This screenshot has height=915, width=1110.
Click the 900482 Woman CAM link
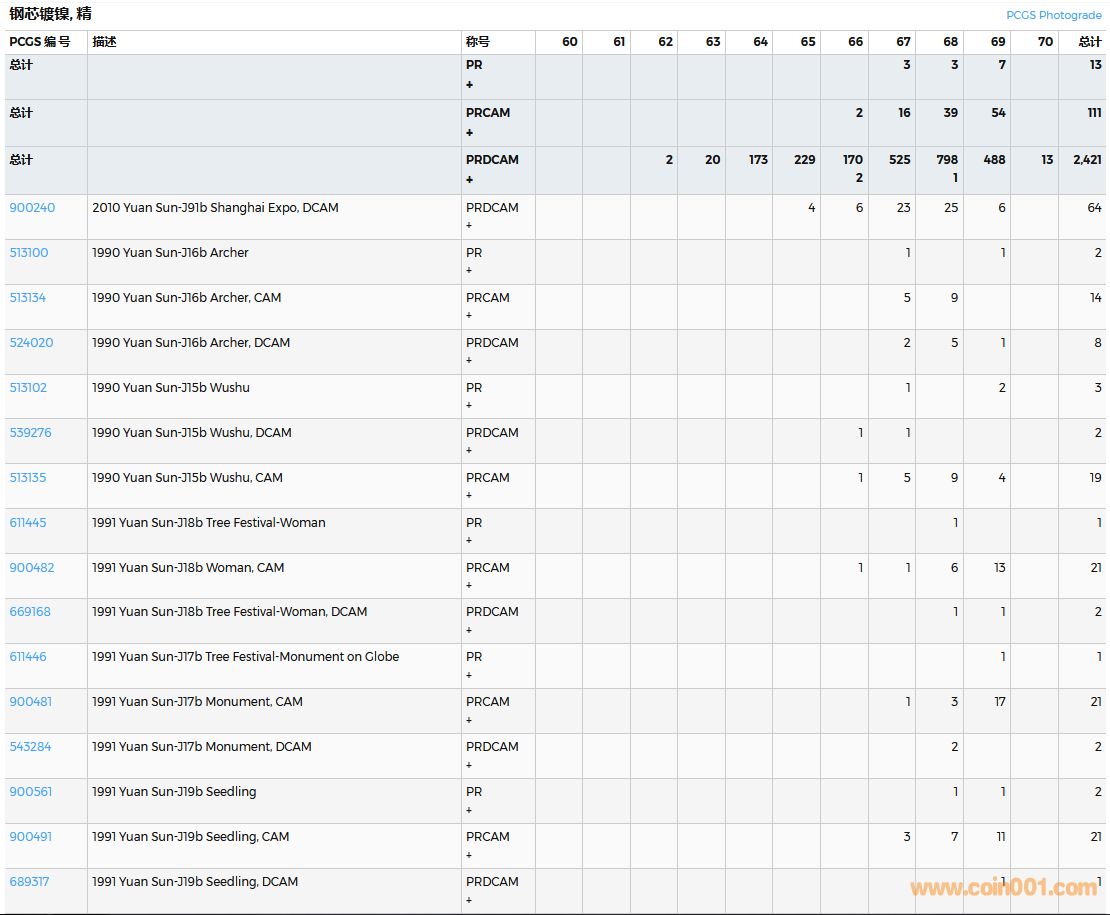[32, 568]
